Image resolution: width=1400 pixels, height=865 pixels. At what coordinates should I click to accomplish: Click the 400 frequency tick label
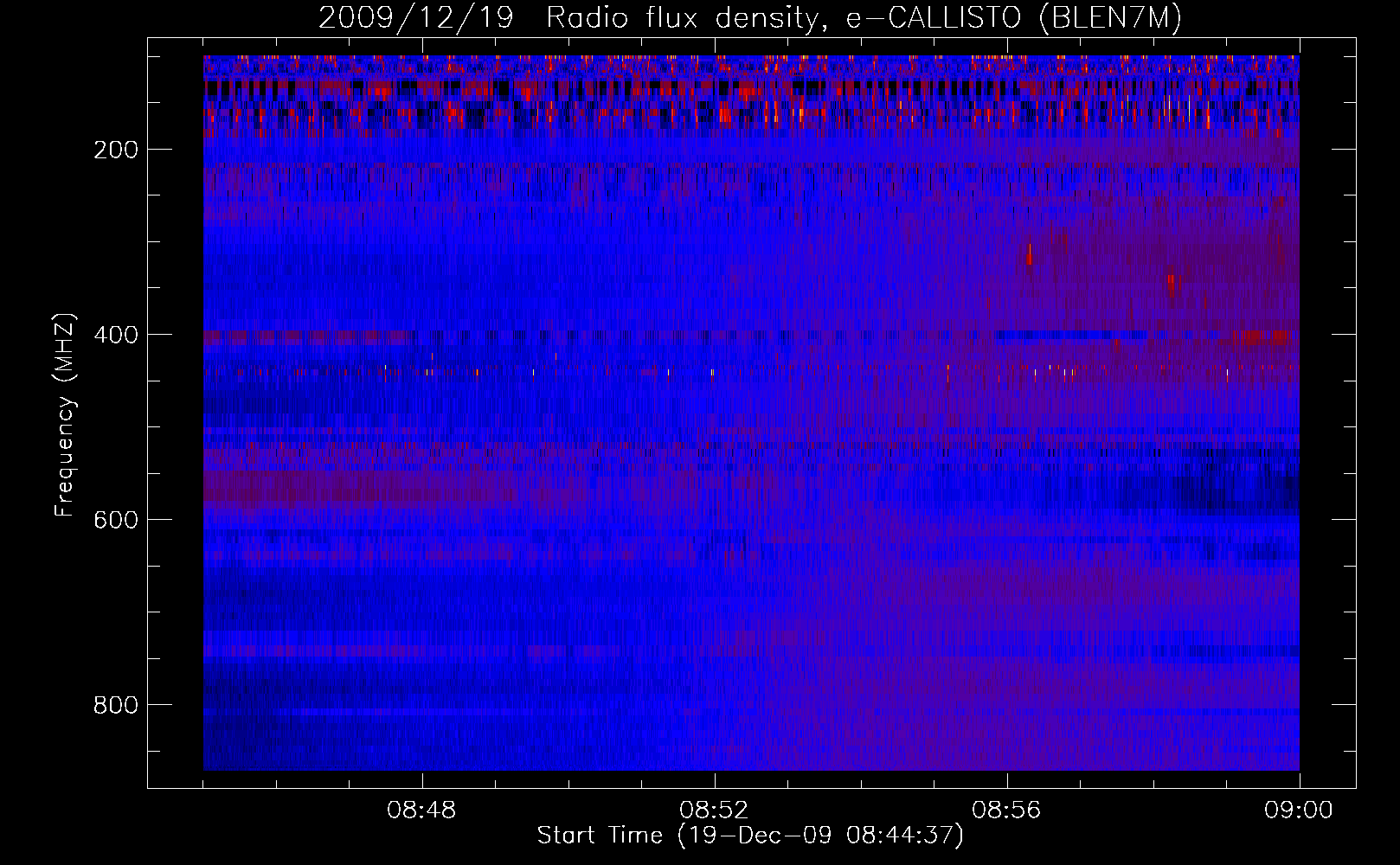coord(116,335)
